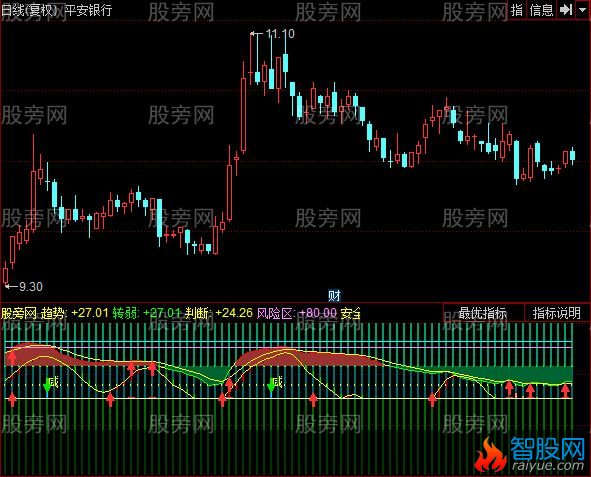
Task: Click the 日线(复权) period label
Action: [29, 10]
